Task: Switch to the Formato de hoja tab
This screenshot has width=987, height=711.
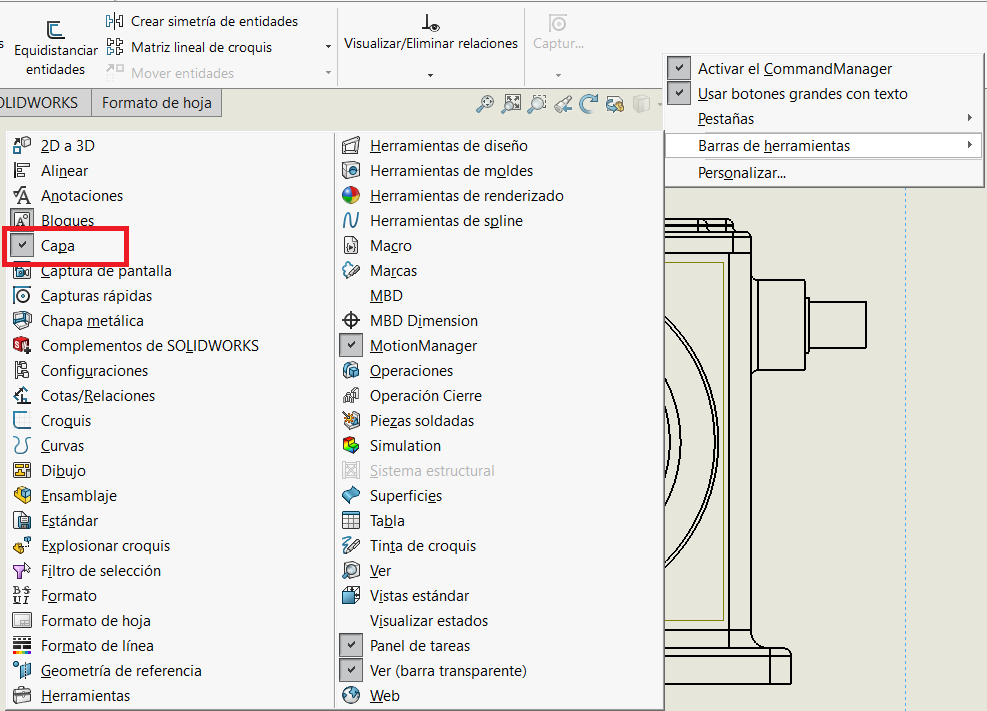Action: point(156,103)
